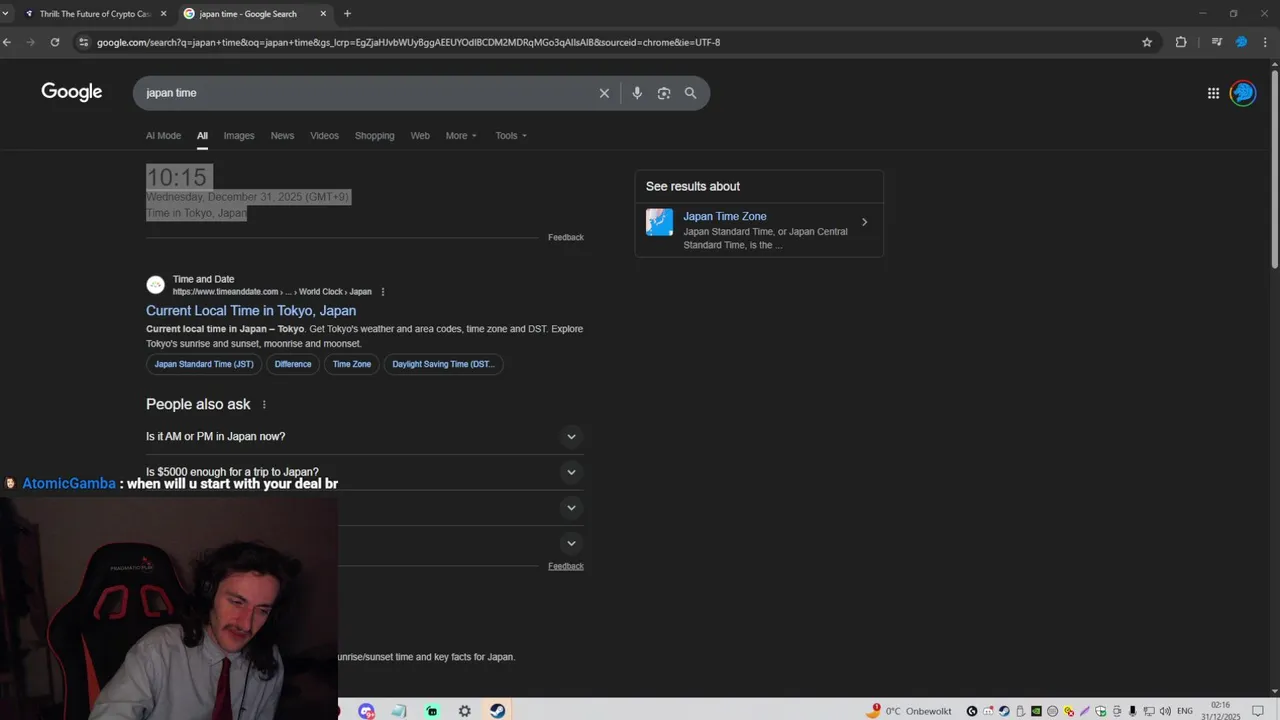
Task: Click the highlighted 10:15 time text
Action: (x=177, y=177)
